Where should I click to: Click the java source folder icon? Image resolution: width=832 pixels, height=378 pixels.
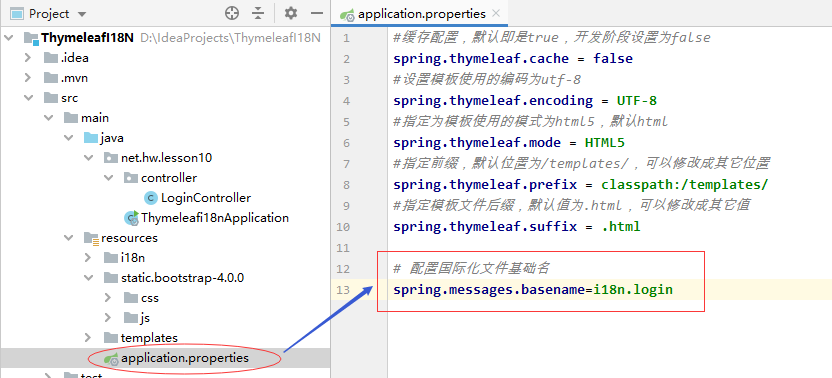coord(91,138)
